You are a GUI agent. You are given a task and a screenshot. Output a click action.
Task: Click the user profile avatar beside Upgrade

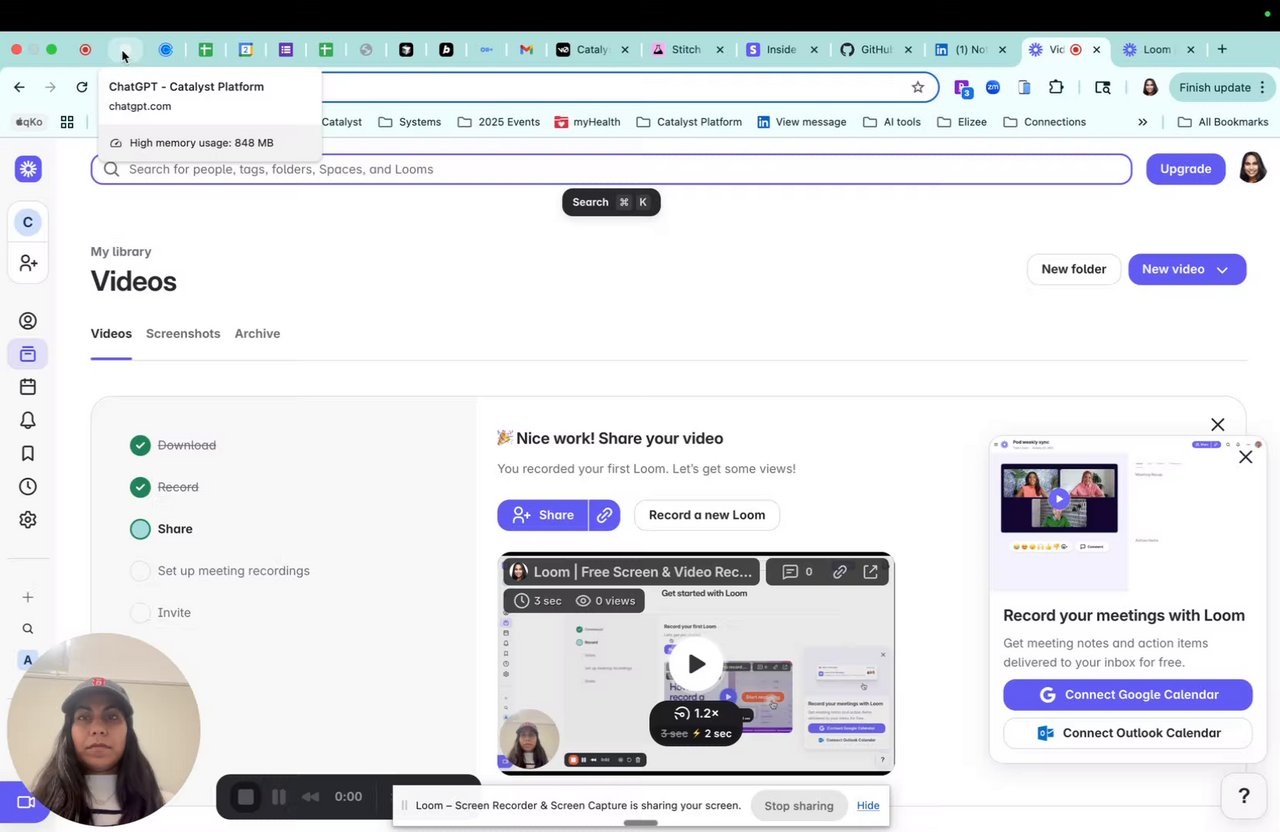[1252, 168]
